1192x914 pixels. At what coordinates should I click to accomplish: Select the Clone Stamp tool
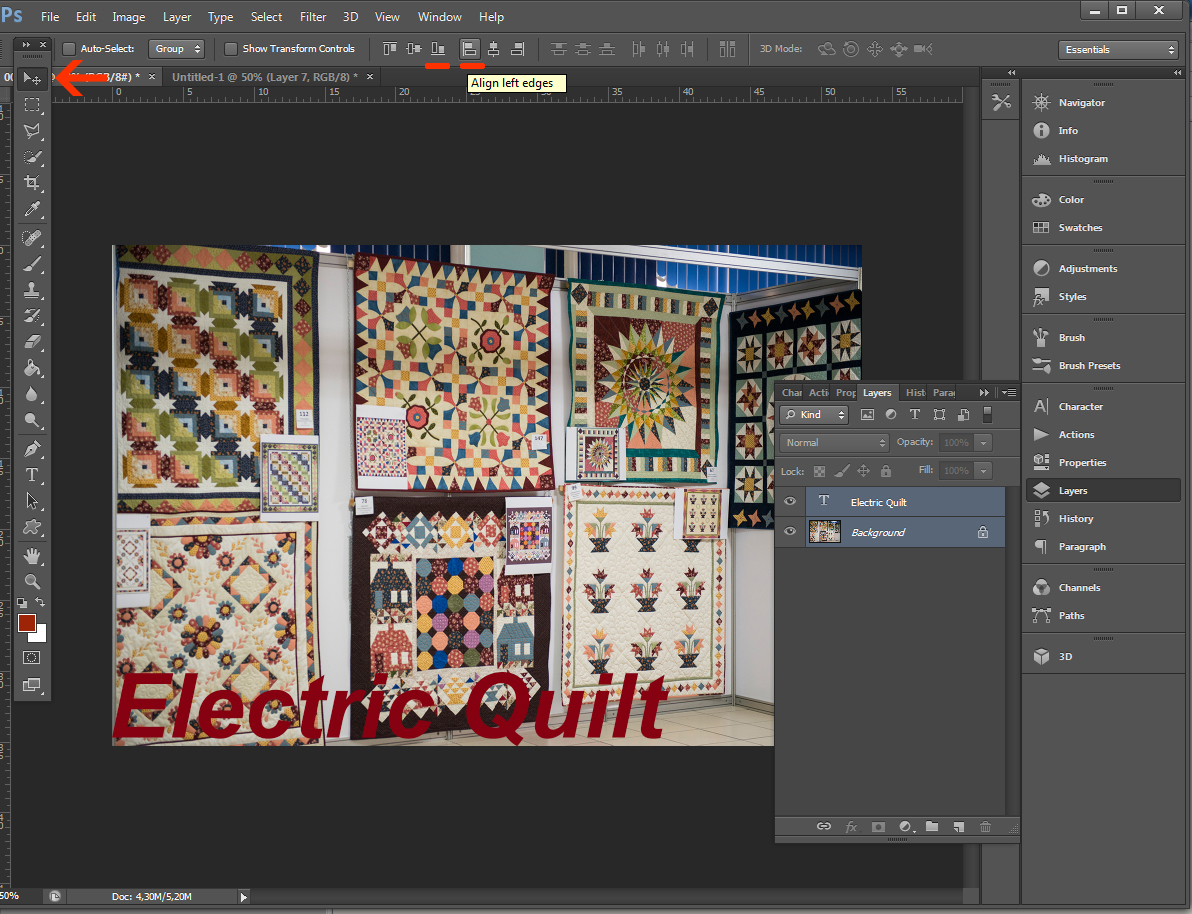click(x=32, y=290)
